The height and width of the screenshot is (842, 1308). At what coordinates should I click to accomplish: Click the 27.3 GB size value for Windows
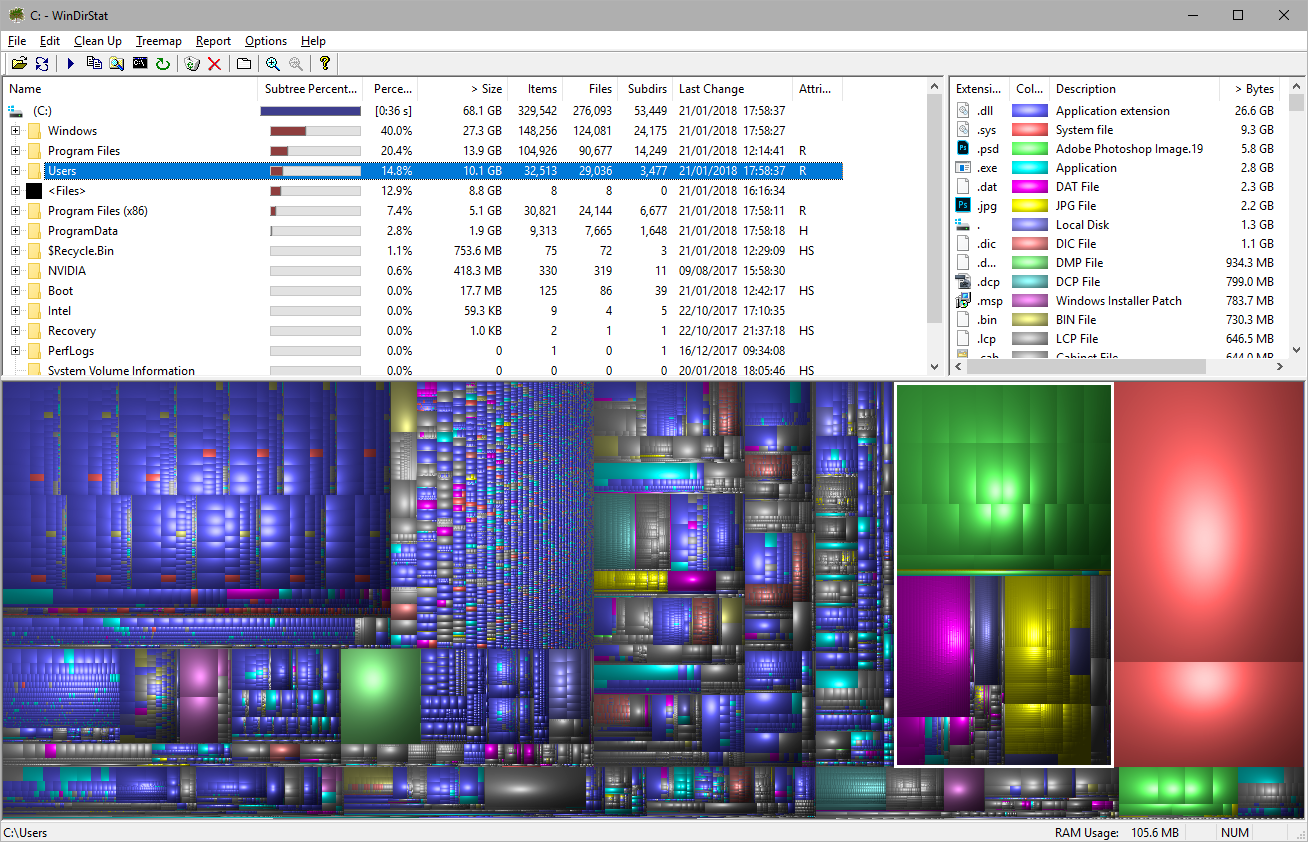point(482,131)
